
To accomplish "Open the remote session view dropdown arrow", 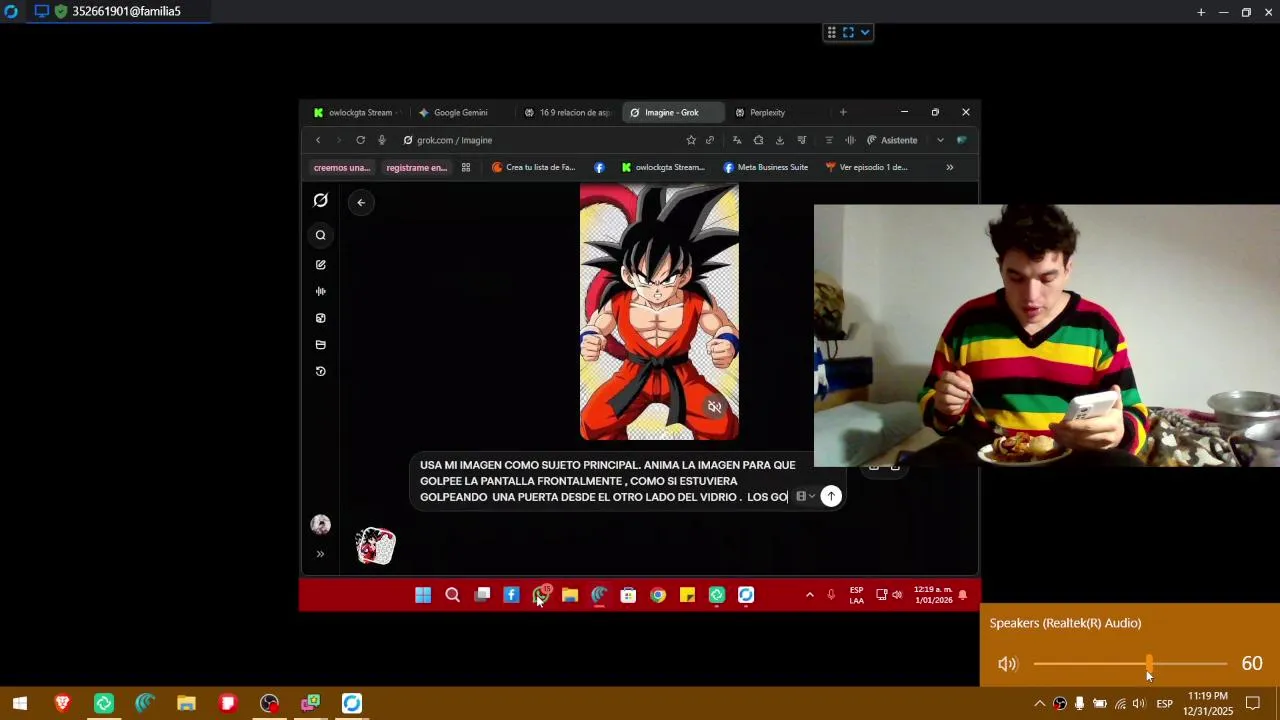I will [865, 33].
